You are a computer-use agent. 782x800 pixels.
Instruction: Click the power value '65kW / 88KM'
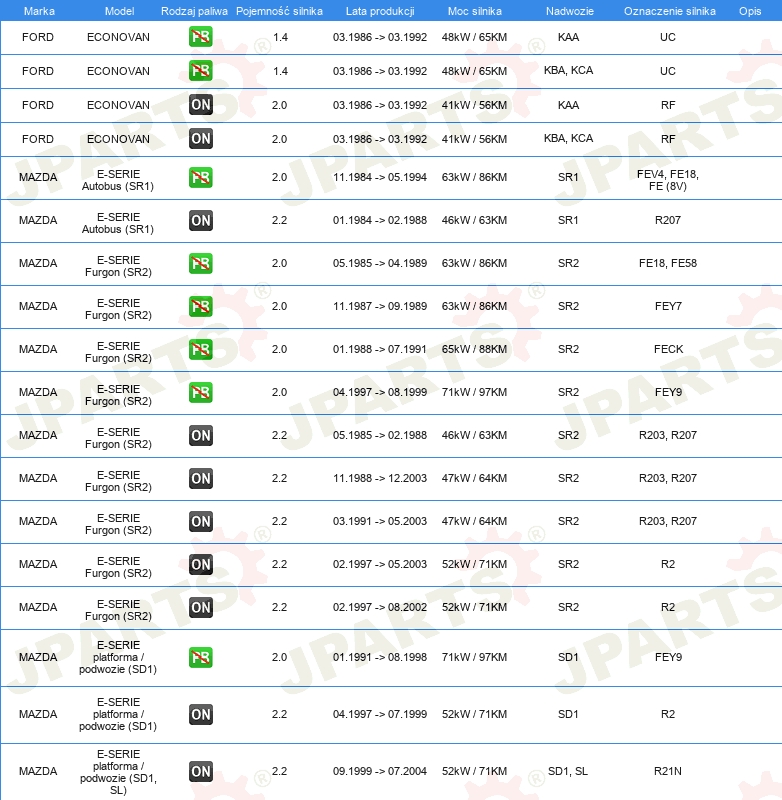(x=474, y=349)
